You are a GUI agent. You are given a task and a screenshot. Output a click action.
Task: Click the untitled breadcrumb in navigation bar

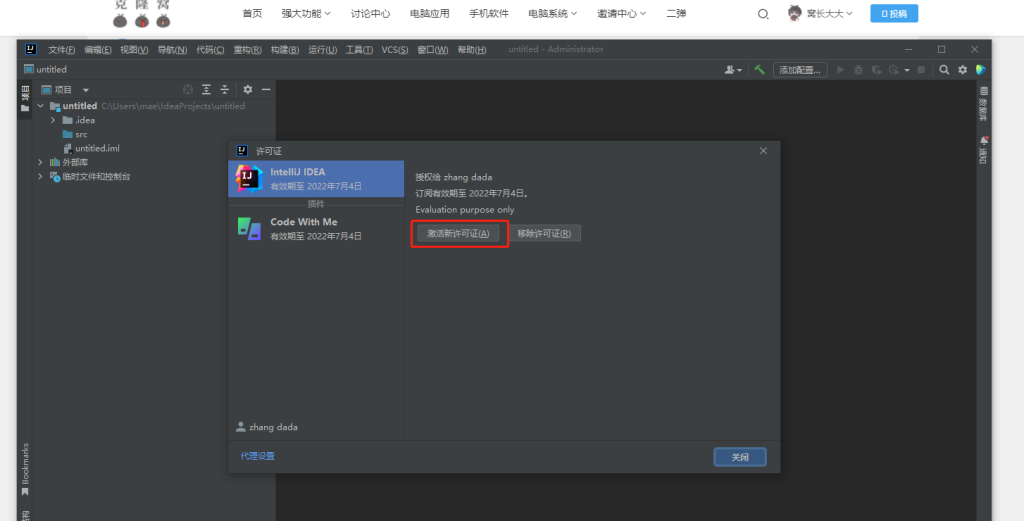click(46, 69)
